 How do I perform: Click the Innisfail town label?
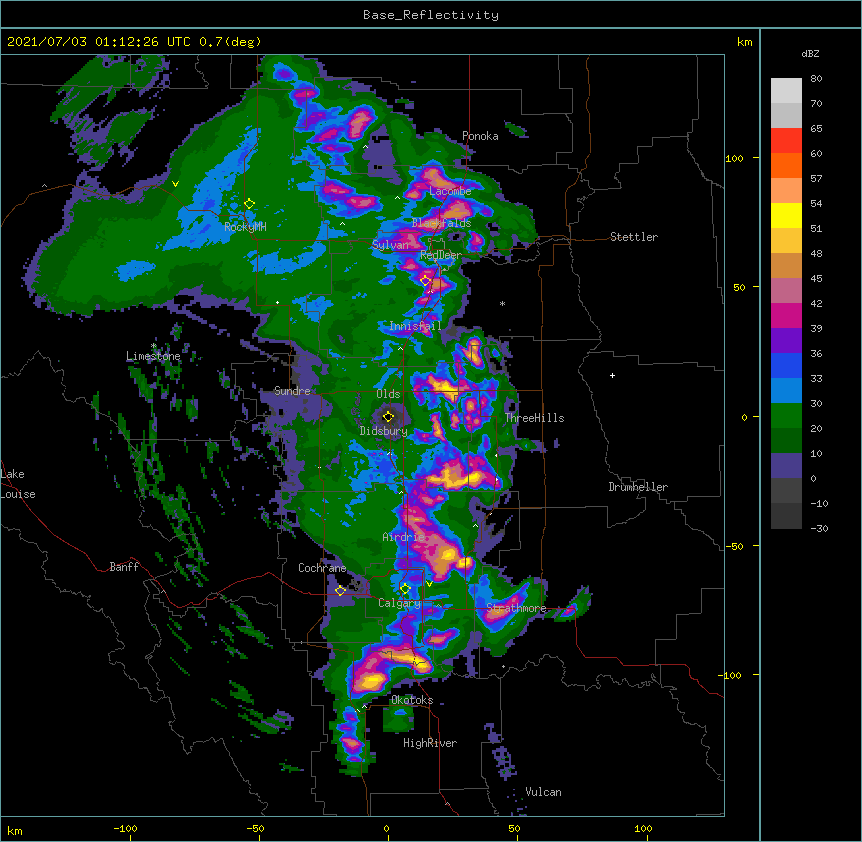pyautogui.click(x=415, y=326)
